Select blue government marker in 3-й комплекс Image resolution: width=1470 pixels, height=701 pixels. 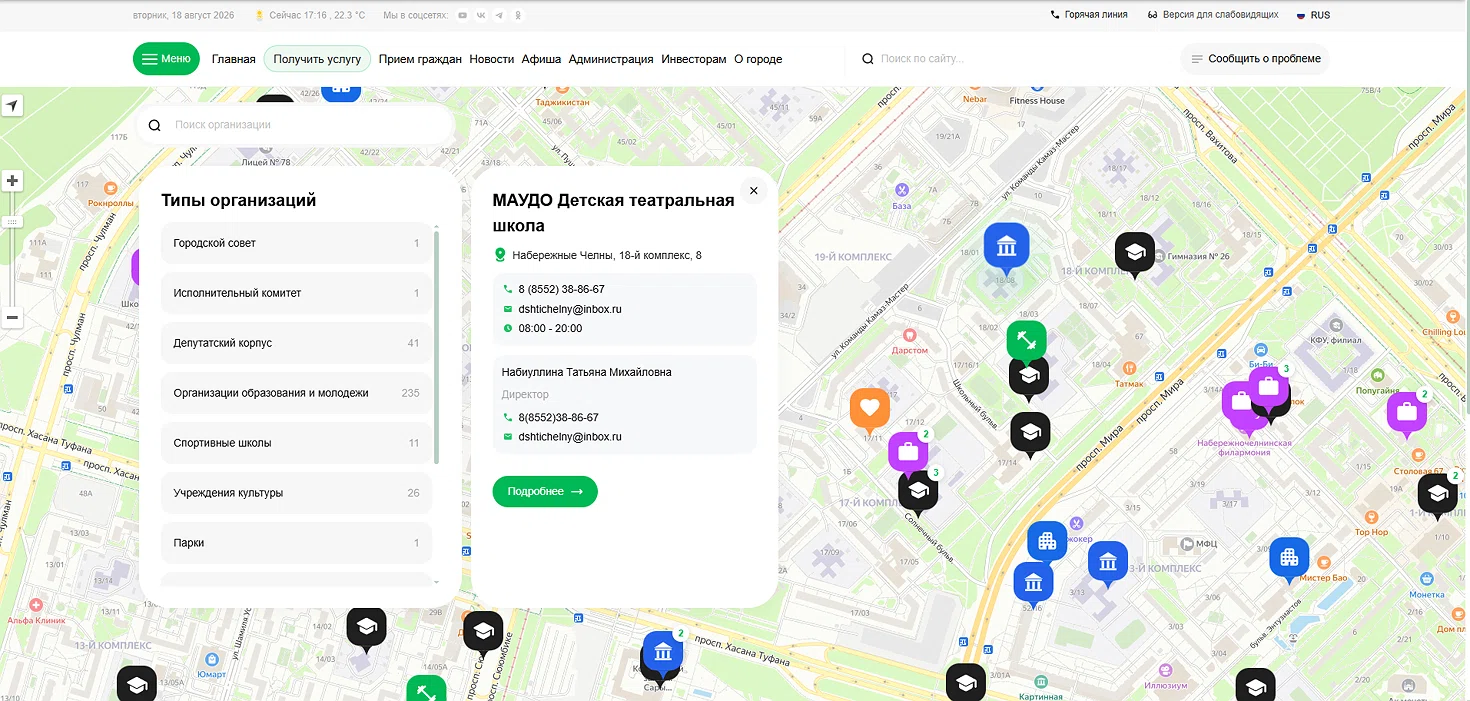tap(1108, 563)
